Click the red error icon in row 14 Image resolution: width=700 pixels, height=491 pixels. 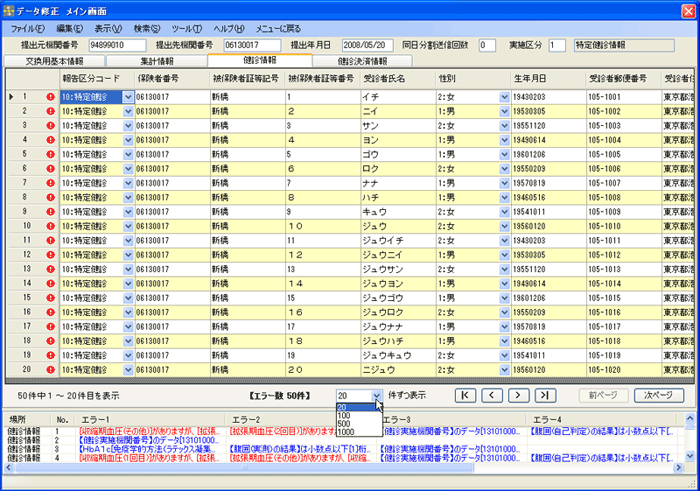(x=50, y=283)
